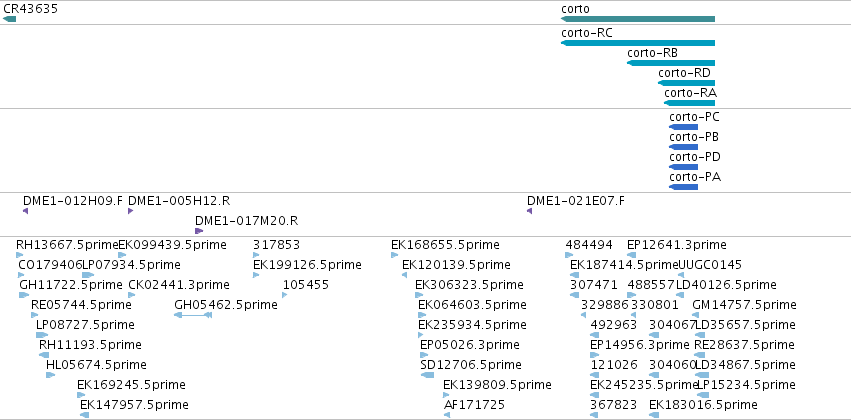Viewport: 851px width, 420px height.
Task: Click the EK187414.5prime EST label
Action: tap(624, 265)
